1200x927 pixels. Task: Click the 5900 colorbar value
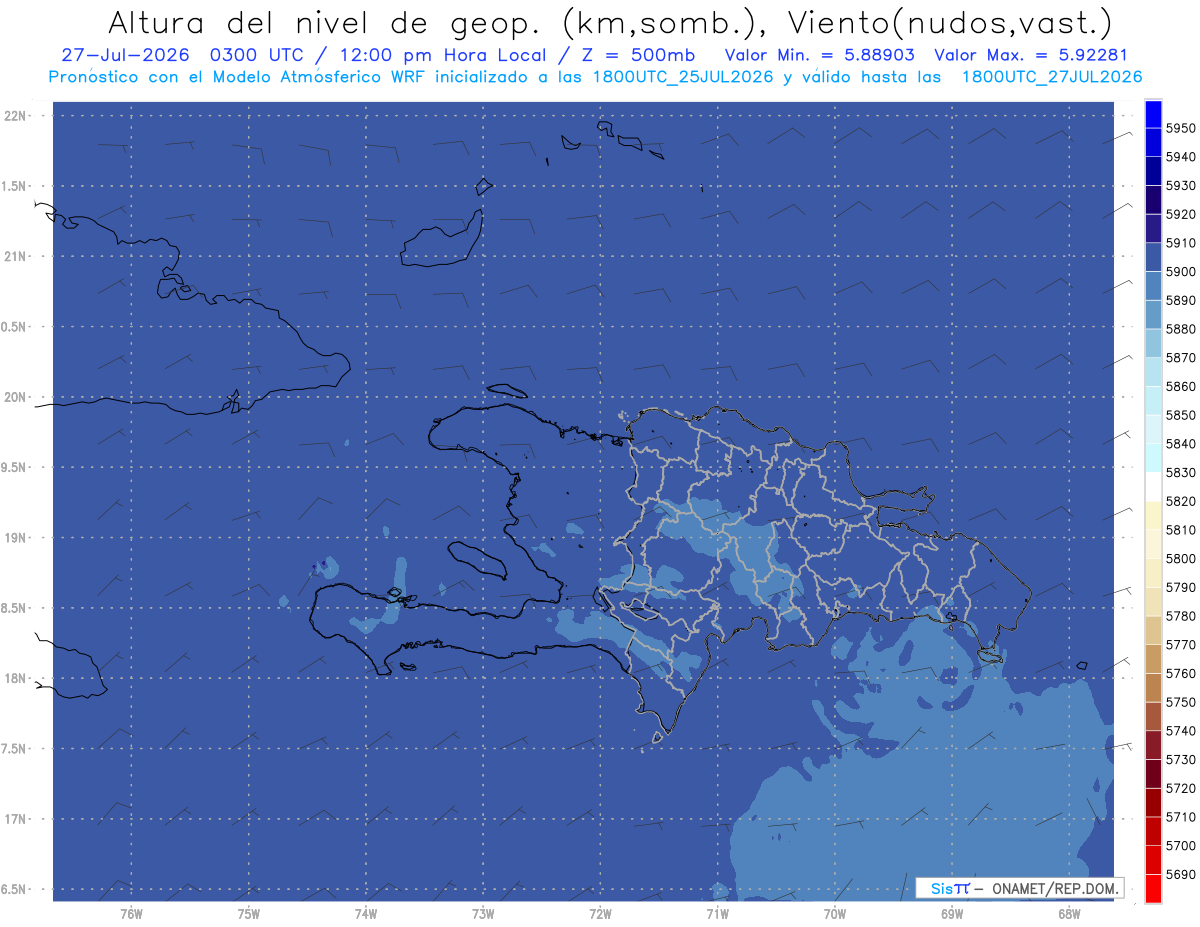[1181, 271]
